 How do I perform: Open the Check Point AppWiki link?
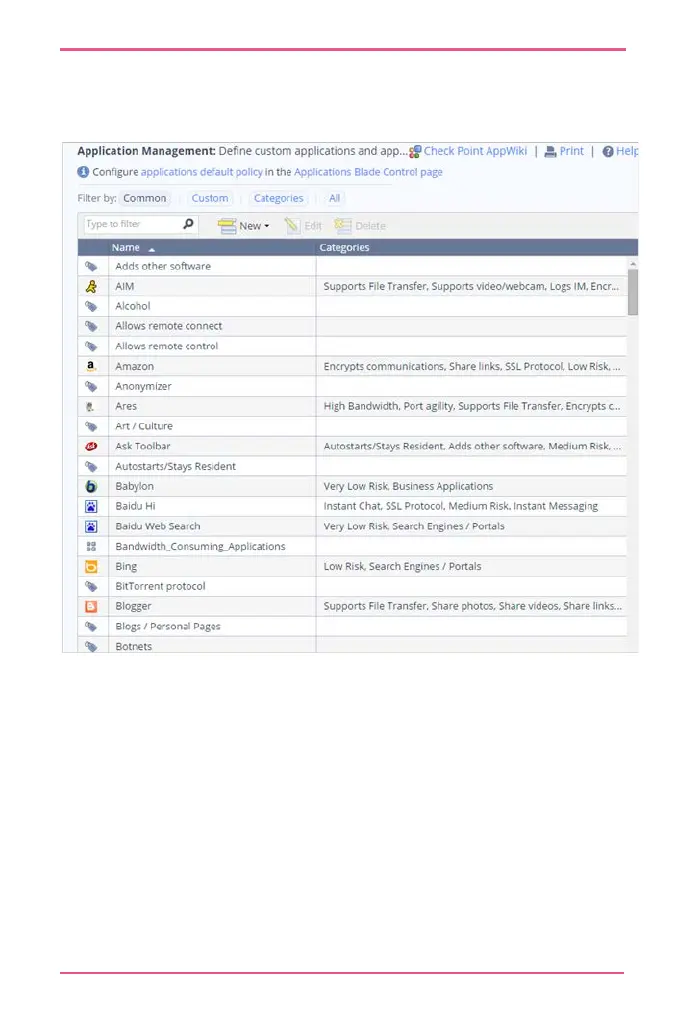[x=475, y=151]
